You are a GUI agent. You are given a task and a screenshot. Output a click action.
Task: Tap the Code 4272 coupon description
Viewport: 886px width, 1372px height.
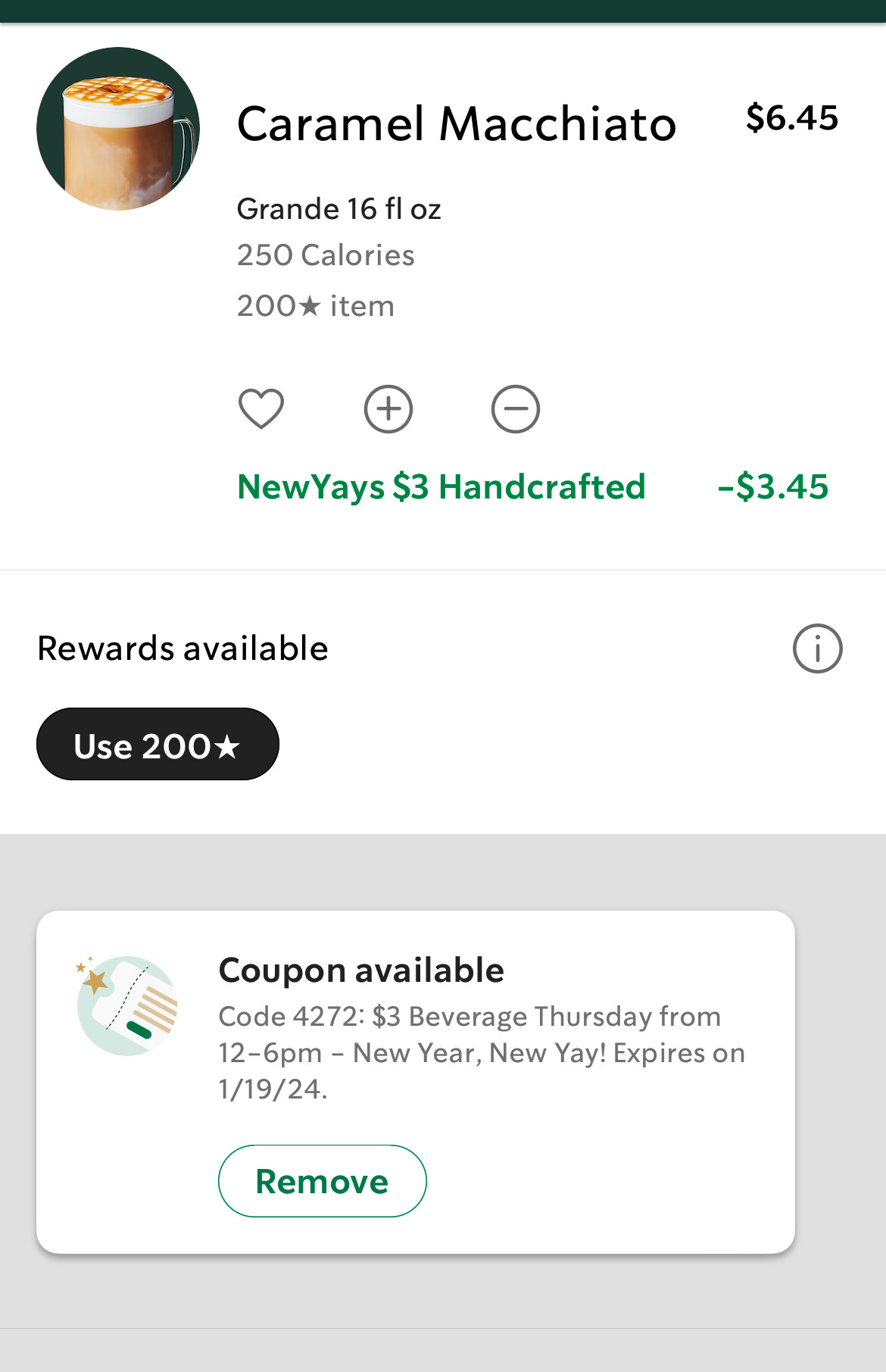(482, 1053)
